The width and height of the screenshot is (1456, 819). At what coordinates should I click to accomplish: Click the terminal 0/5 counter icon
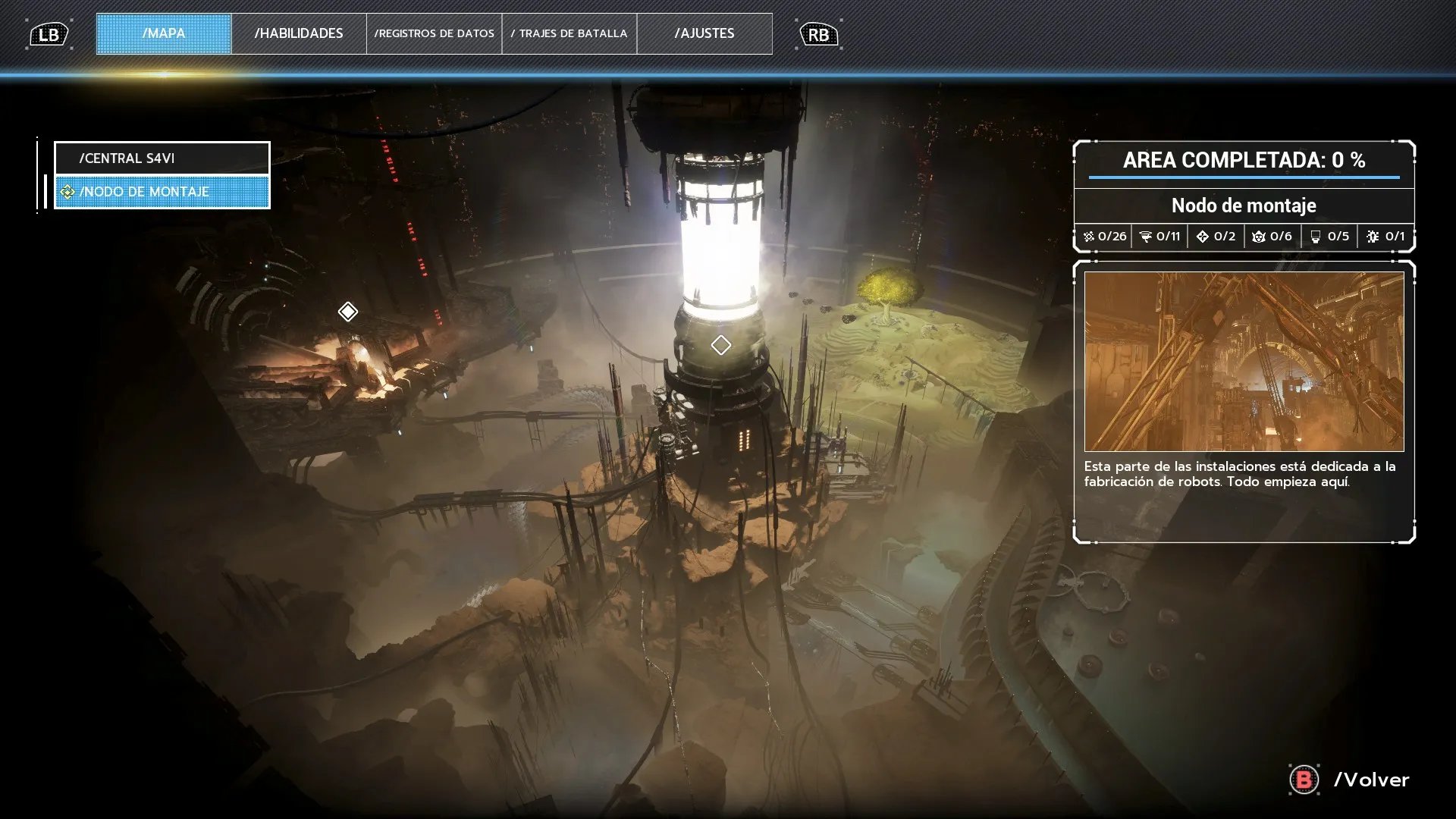tap(1316, 237)
